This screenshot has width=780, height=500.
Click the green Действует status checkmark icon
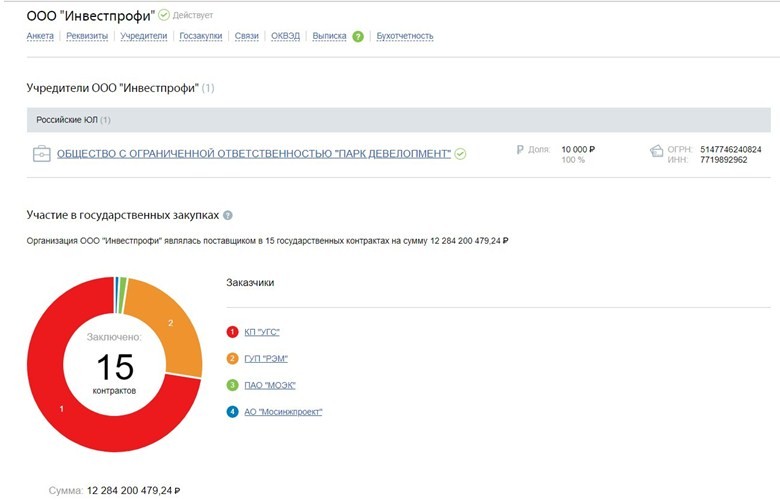coord(164,16)
